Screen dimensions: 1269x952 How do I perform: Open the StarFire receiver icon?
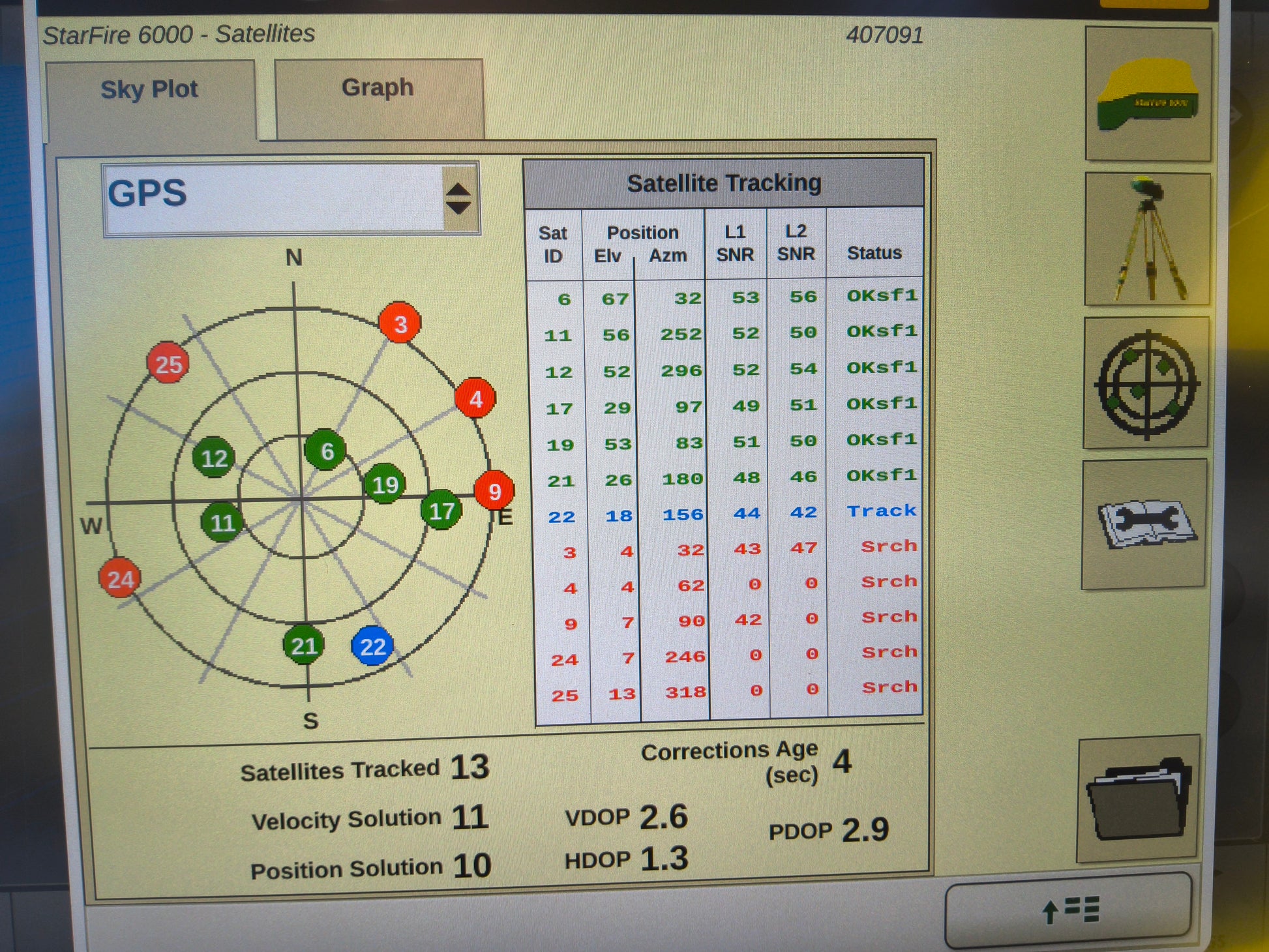tap(1147, 95)
